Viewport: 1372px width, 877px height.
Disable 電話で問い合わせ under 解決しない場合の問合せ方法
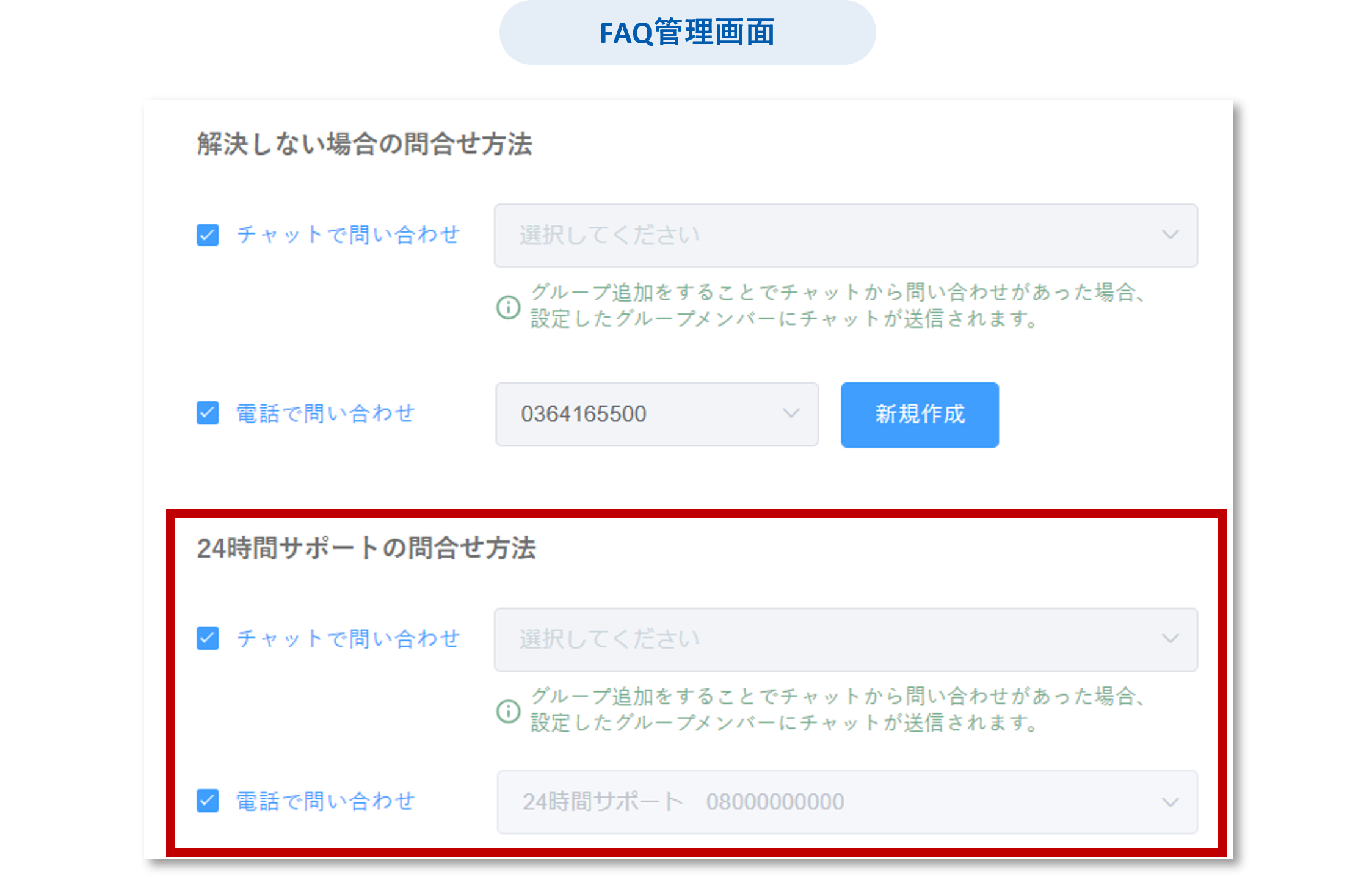208,413
